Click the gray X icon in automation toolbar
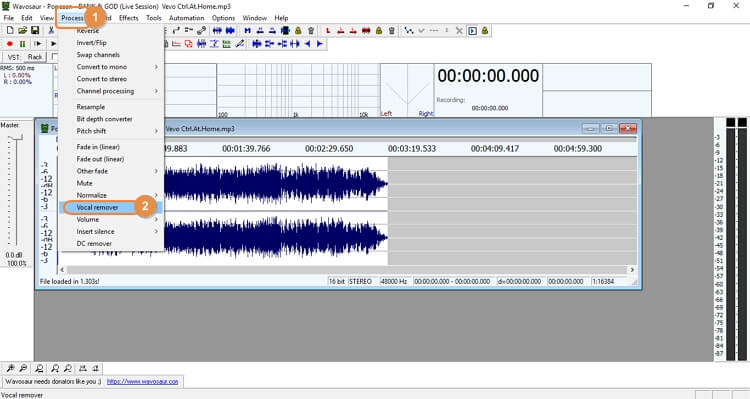Screen dimensions: 750x399 tap(459, 30)
